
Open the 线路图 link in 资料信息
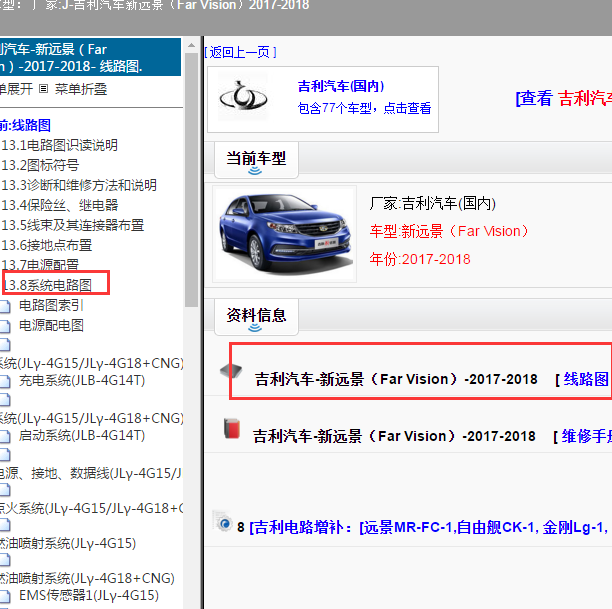(x=586, y=379)
